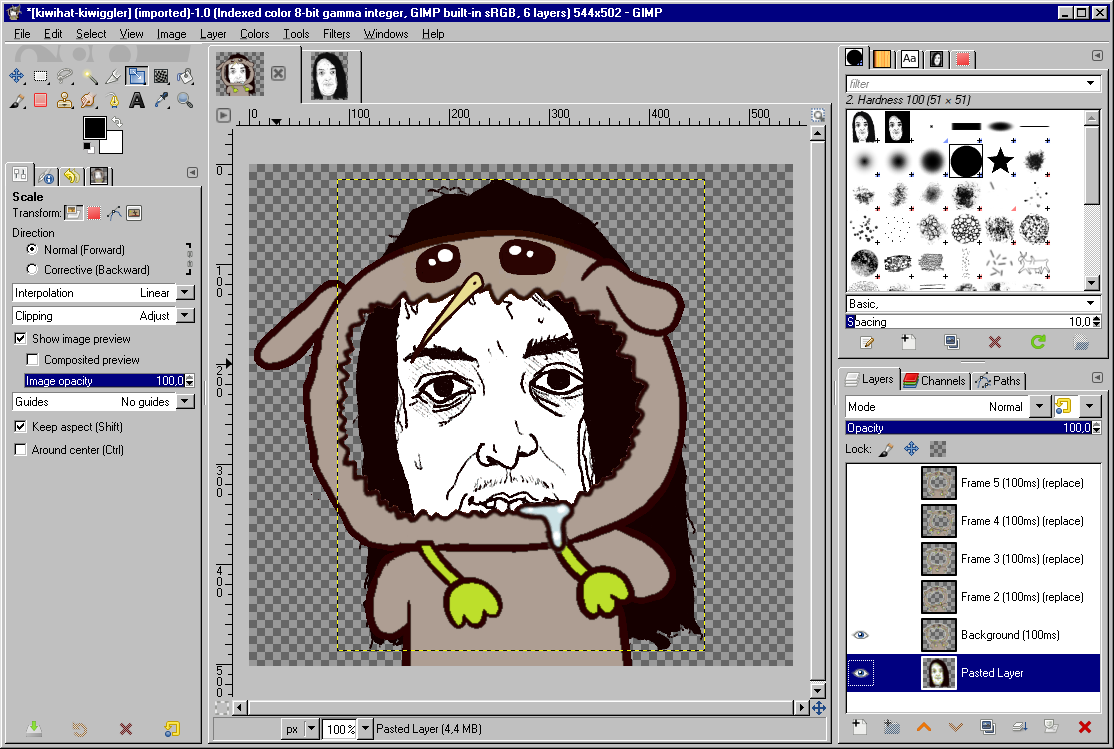Switch to the second image tab thumbnail

tap(330, 75)
